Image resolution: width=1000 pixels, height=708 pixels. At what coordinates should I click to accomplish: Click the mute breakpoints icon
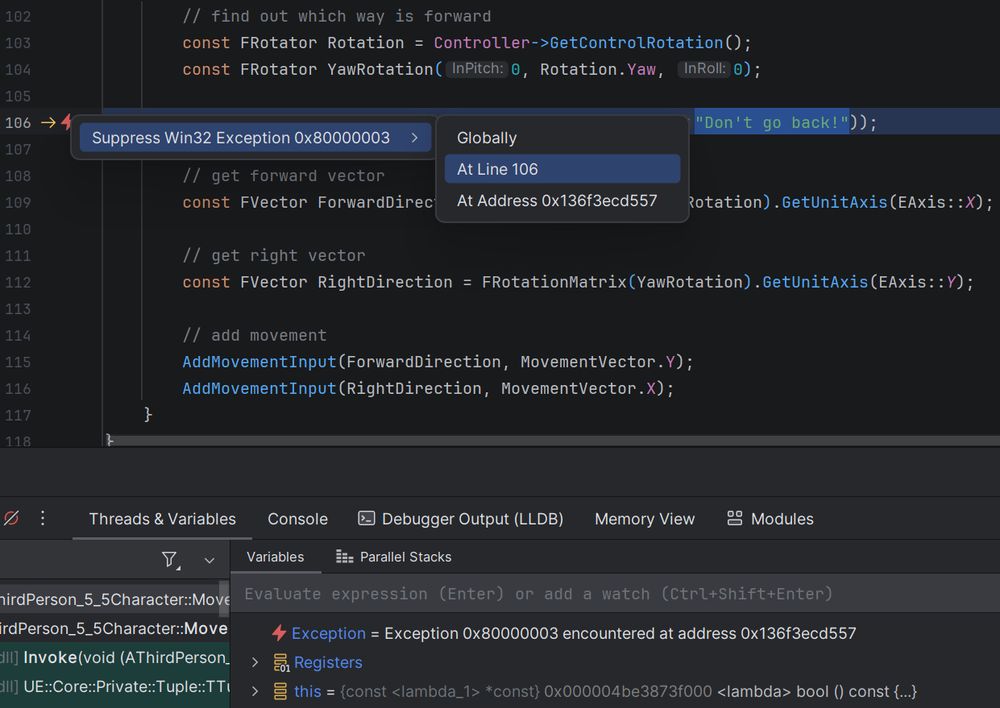11,518
